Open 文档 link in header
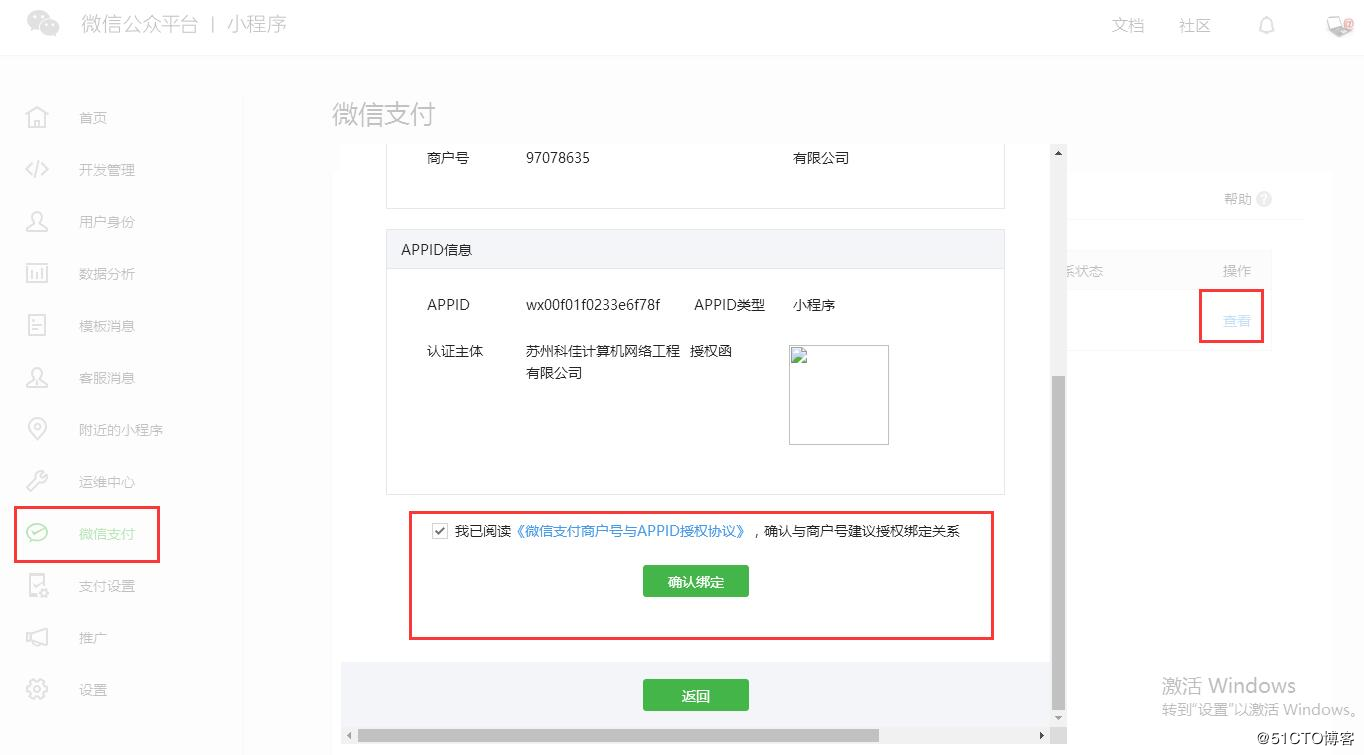Viewport: 1364px width, 755px height. 1128,26
